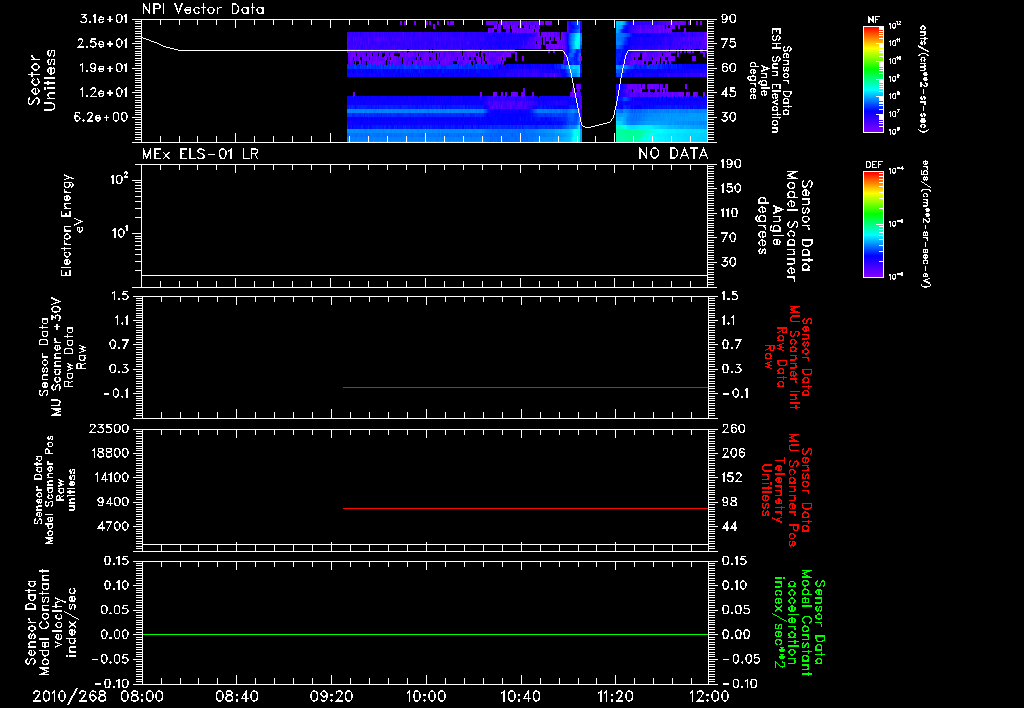Click the '12:00' time axis label

(709, 696)
